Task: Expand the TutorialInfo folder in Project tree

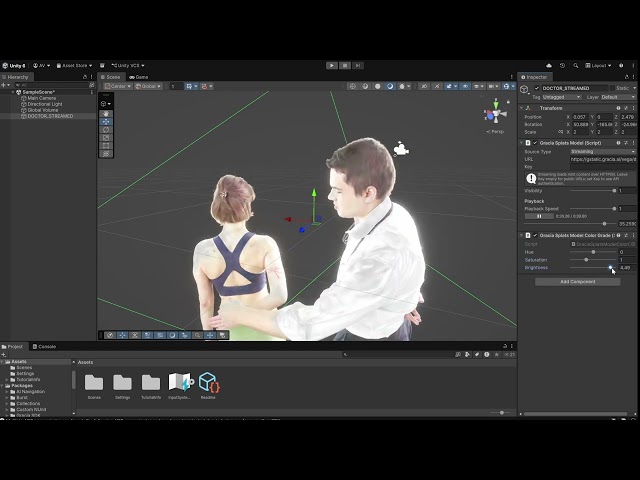Action: [x=7, y=380]
